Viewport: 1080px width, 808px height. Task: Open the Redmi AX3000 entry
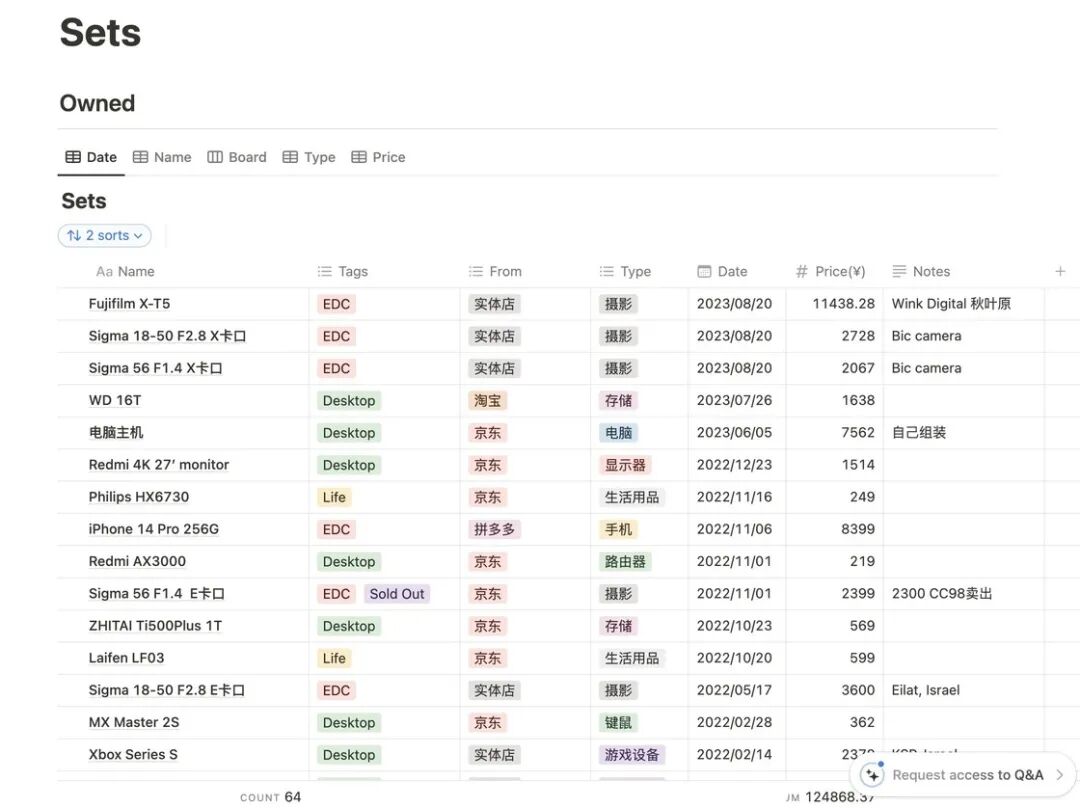tap(137, 561)
